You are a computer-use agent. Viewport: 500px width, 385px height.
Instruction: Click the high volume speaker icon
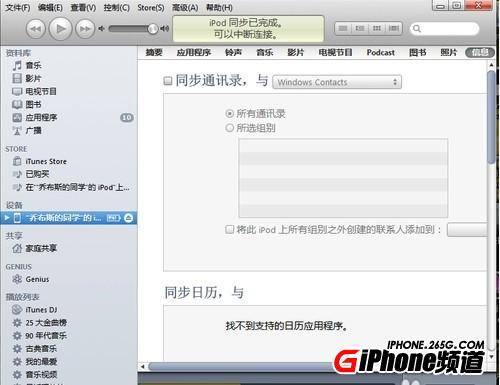(165, 29)
